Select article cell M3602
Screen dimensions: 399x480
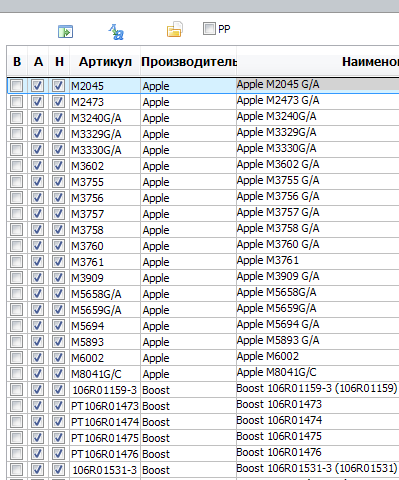tap(105, 166)
